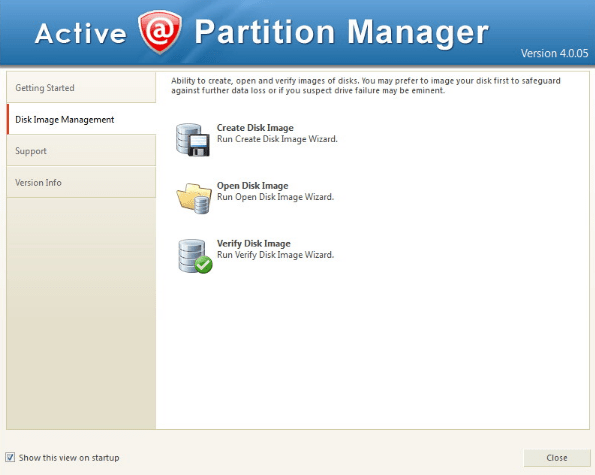Click the disk imaging description paragraph
Image resolution: width=595 pixels, height=475 pixels.
click(365, 85)
